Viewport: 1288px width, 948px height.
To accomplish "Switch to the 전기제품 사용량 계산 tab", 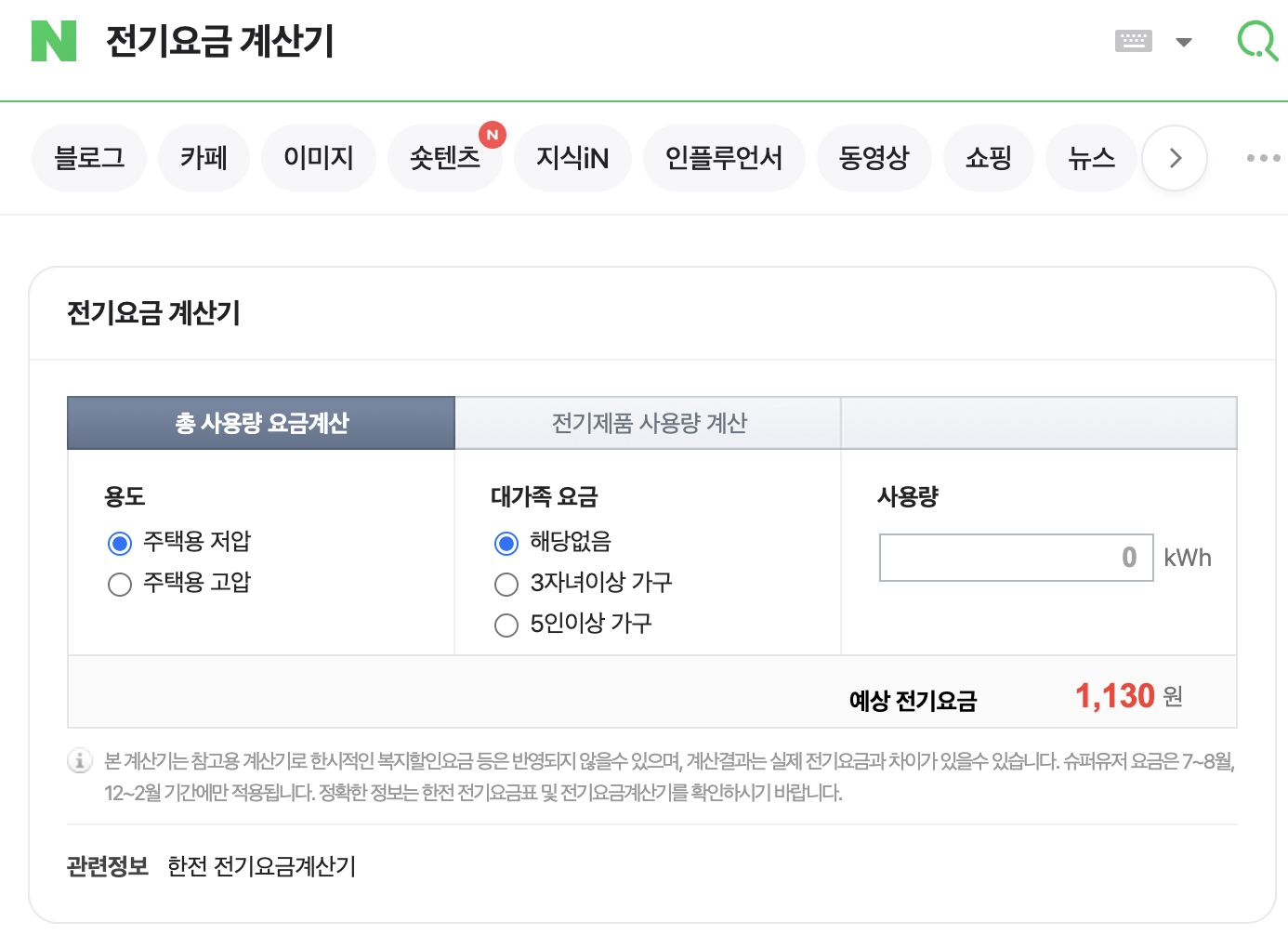I will [x=647, y=423].
